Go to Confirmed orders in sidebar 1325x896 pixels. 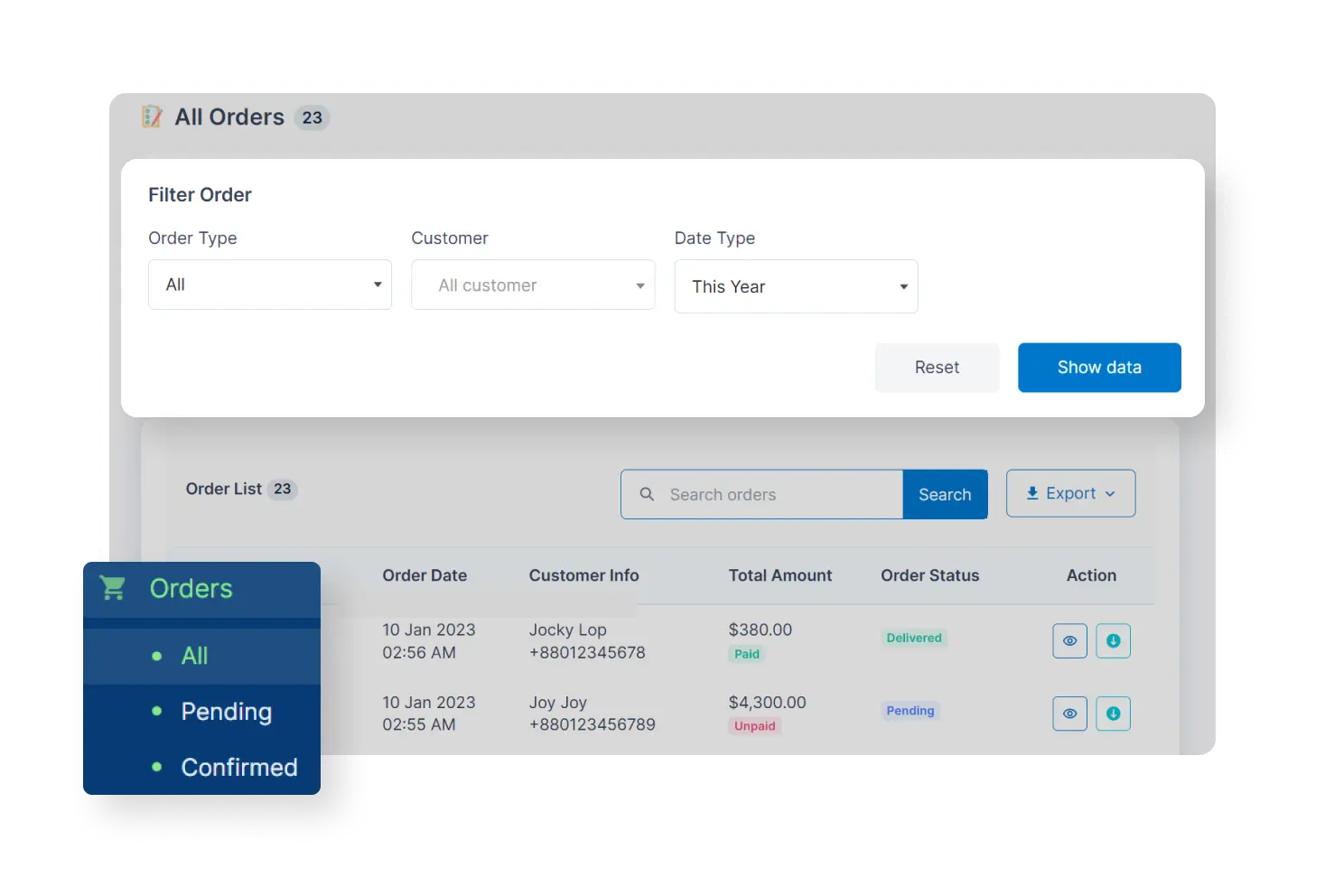pos(238,767)
